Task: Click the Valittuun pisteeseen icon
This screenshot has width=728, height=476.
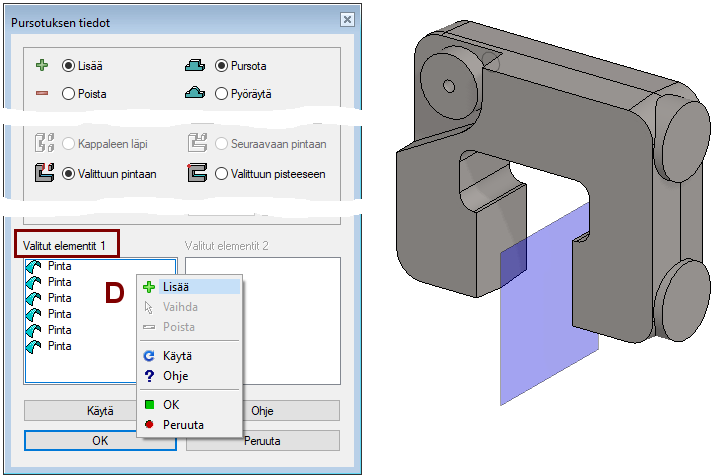Action: (x=195, y=173)
